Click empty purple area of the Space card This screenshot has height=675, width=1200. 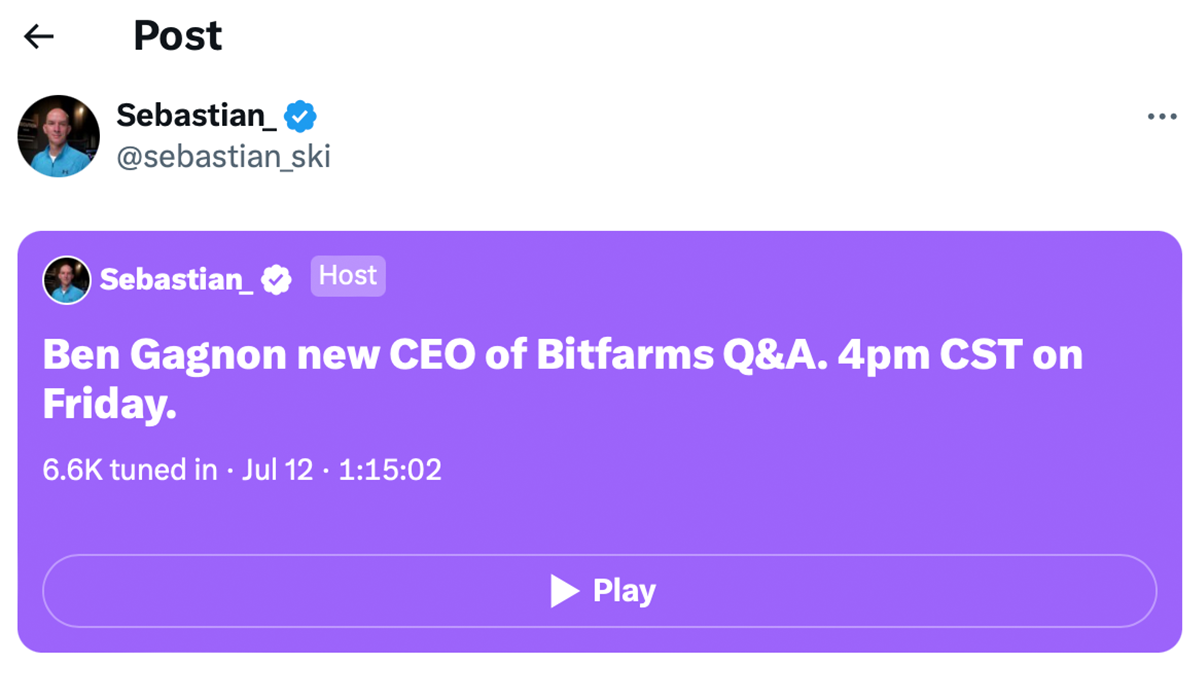pyautogui.click(x=800, y=500)
